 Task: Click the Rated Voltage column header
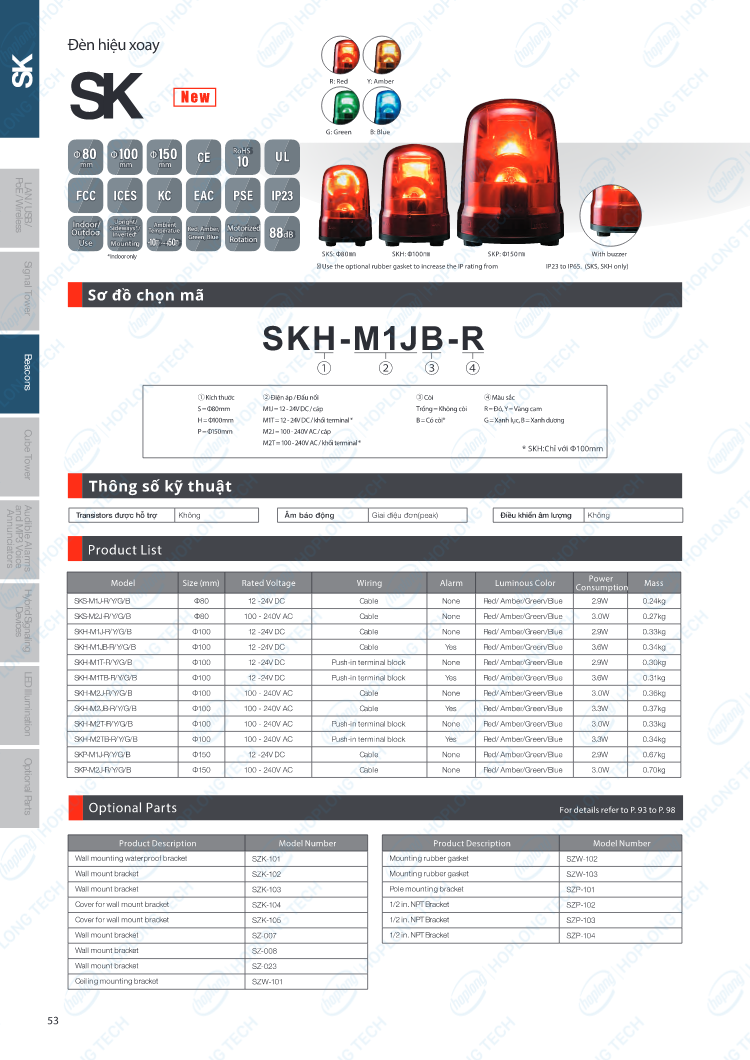268,583
